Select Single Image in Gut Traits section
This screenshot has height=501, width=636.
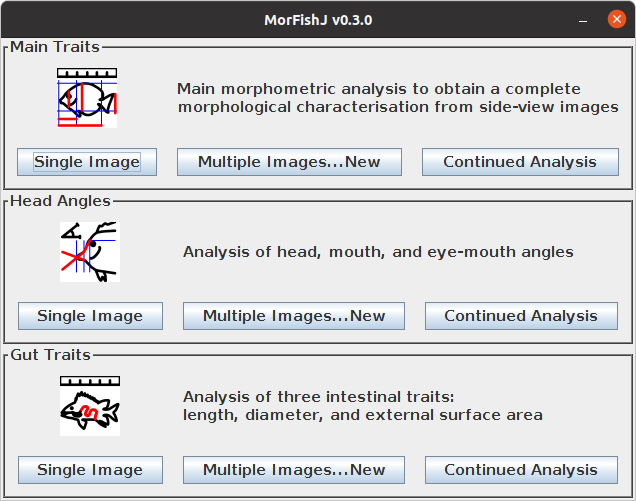point(89,470)
